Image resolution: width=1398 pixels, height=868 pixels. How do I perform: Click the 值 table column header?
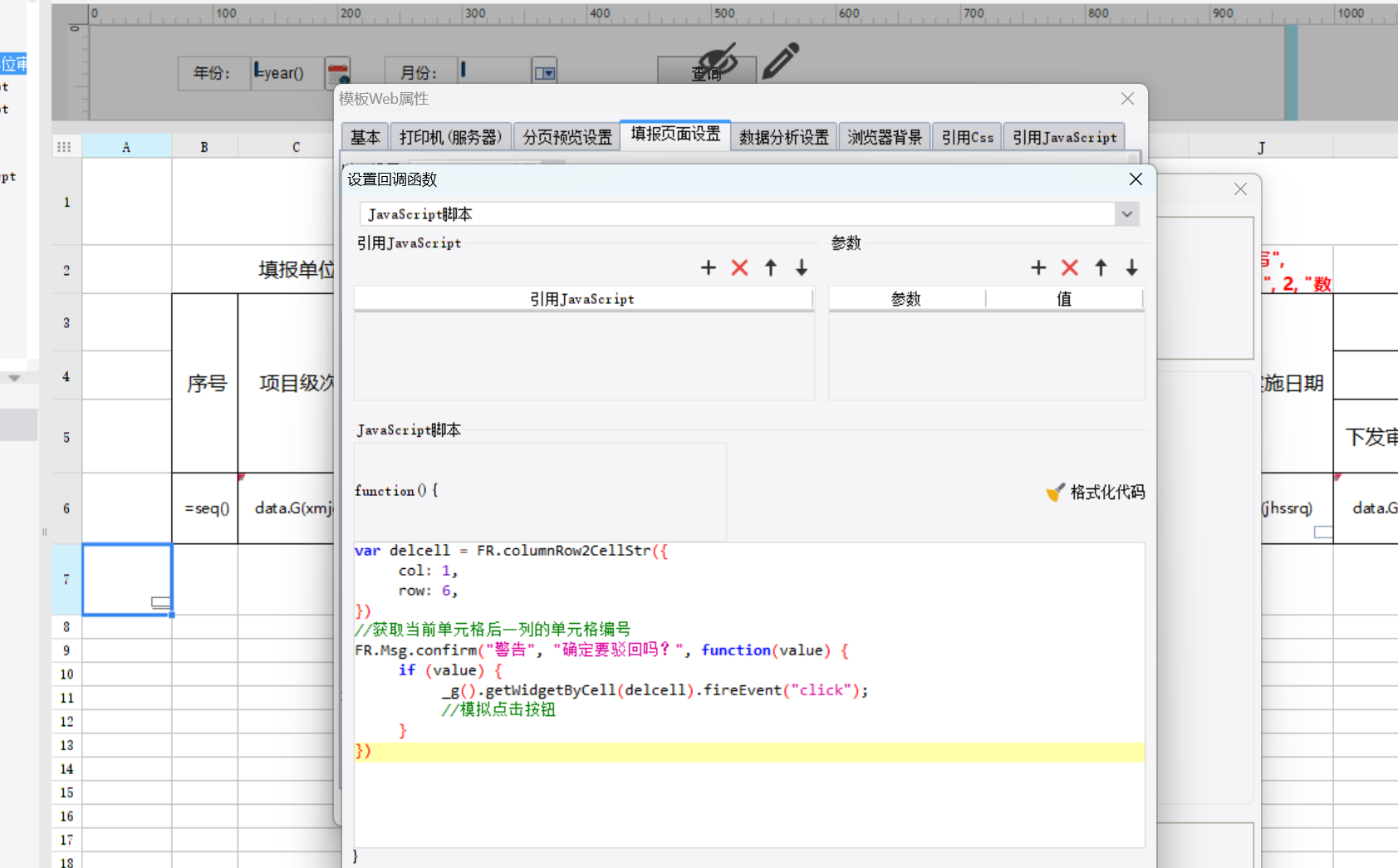click(1064, 299)
